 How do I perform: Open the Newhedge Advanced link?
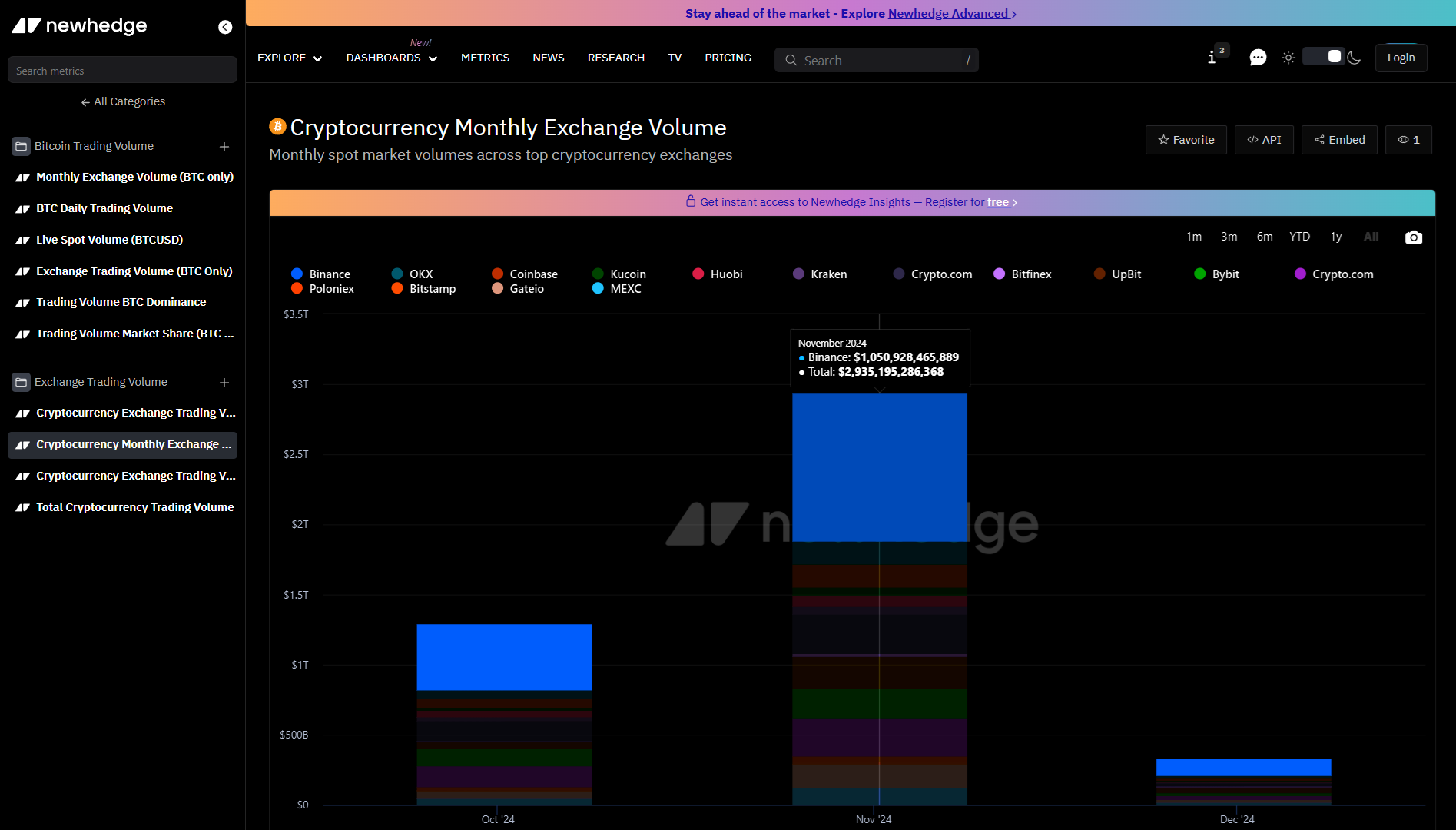tap(952, 13)
